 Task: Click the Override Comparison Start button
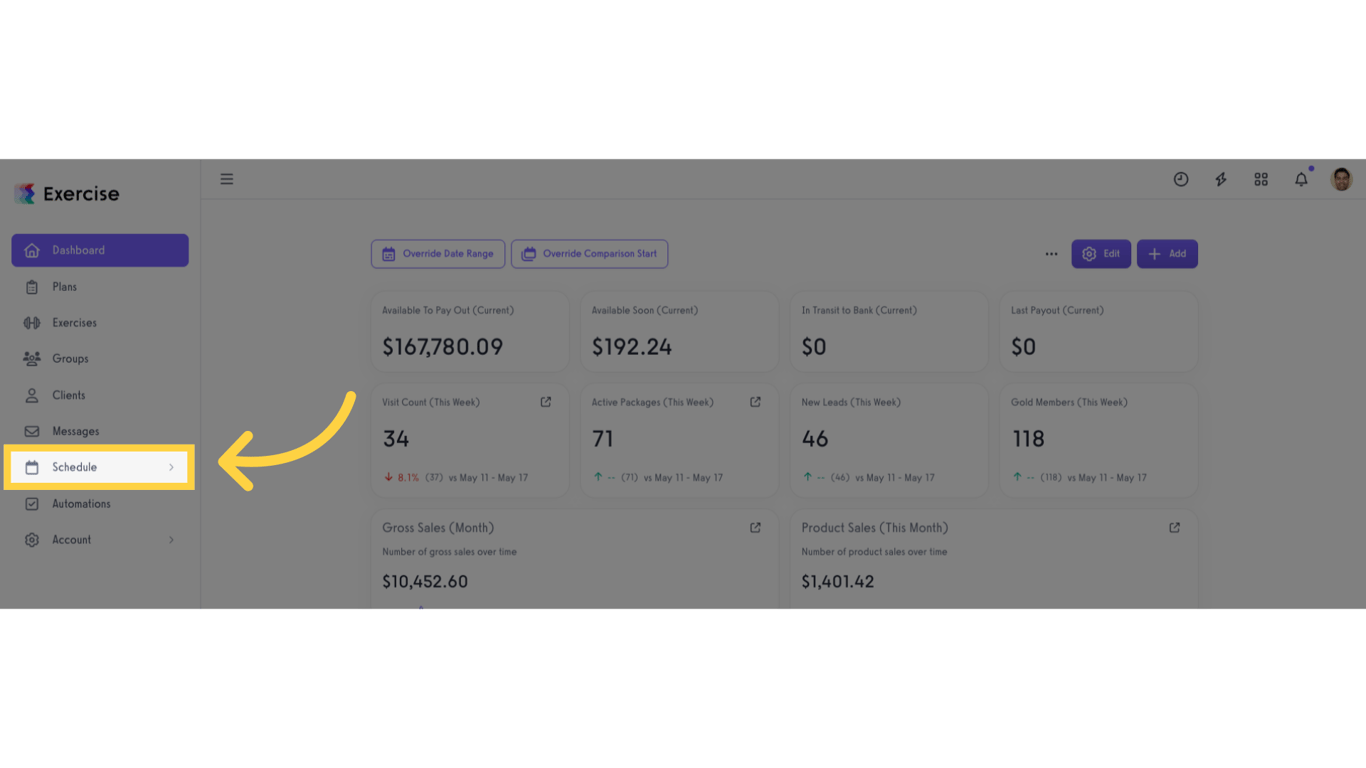point(589,254)
